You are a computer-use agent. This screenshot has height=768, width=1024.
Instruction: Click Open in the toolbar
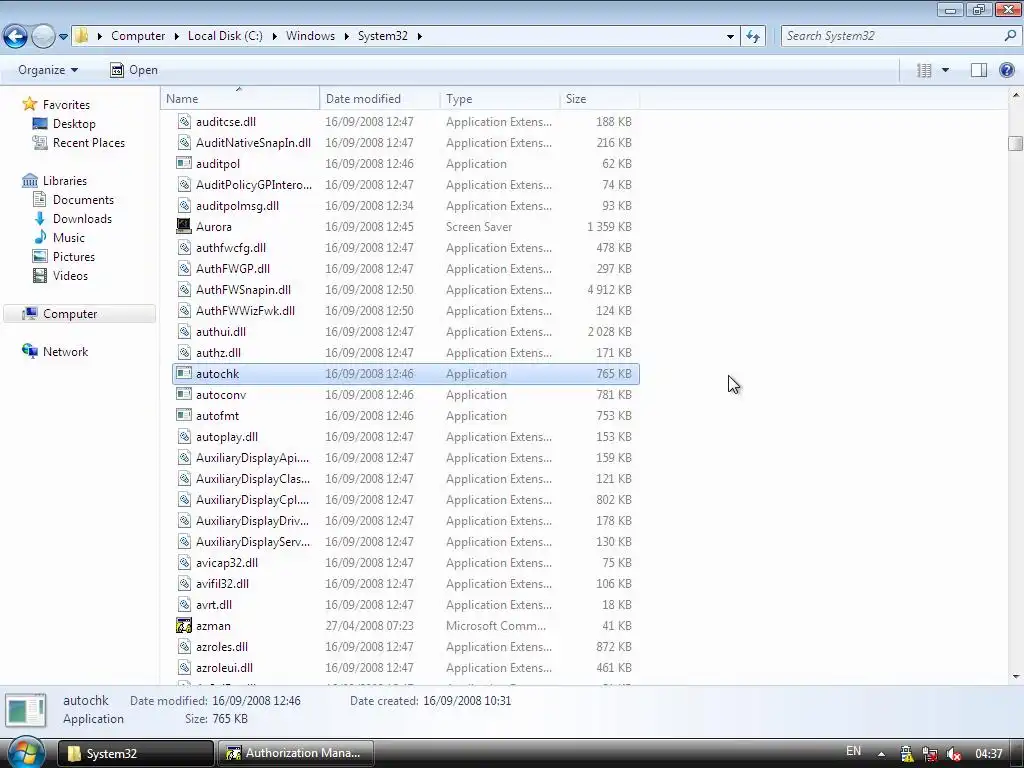click(134, 70)
